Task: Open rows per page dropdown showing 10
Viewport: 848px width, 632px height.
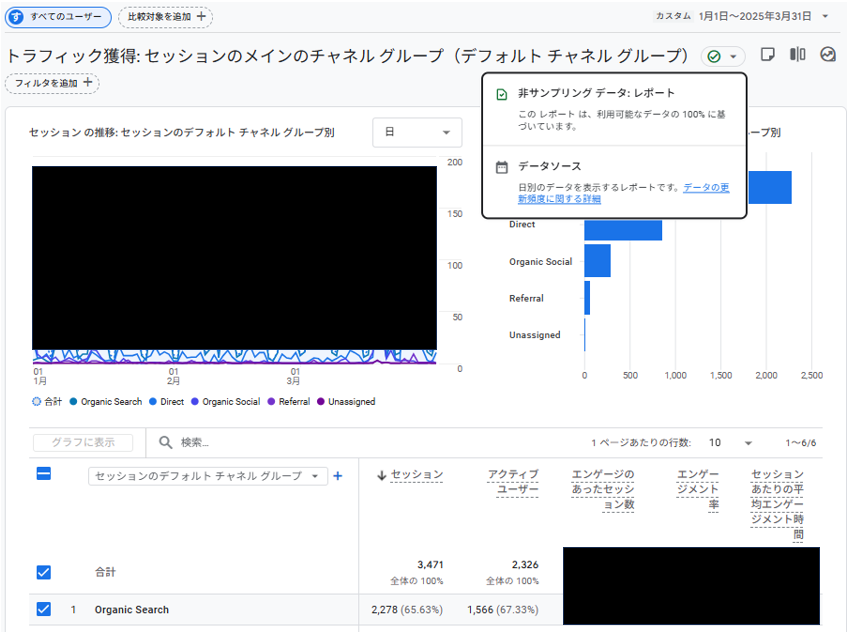Action: coord(731,443)
